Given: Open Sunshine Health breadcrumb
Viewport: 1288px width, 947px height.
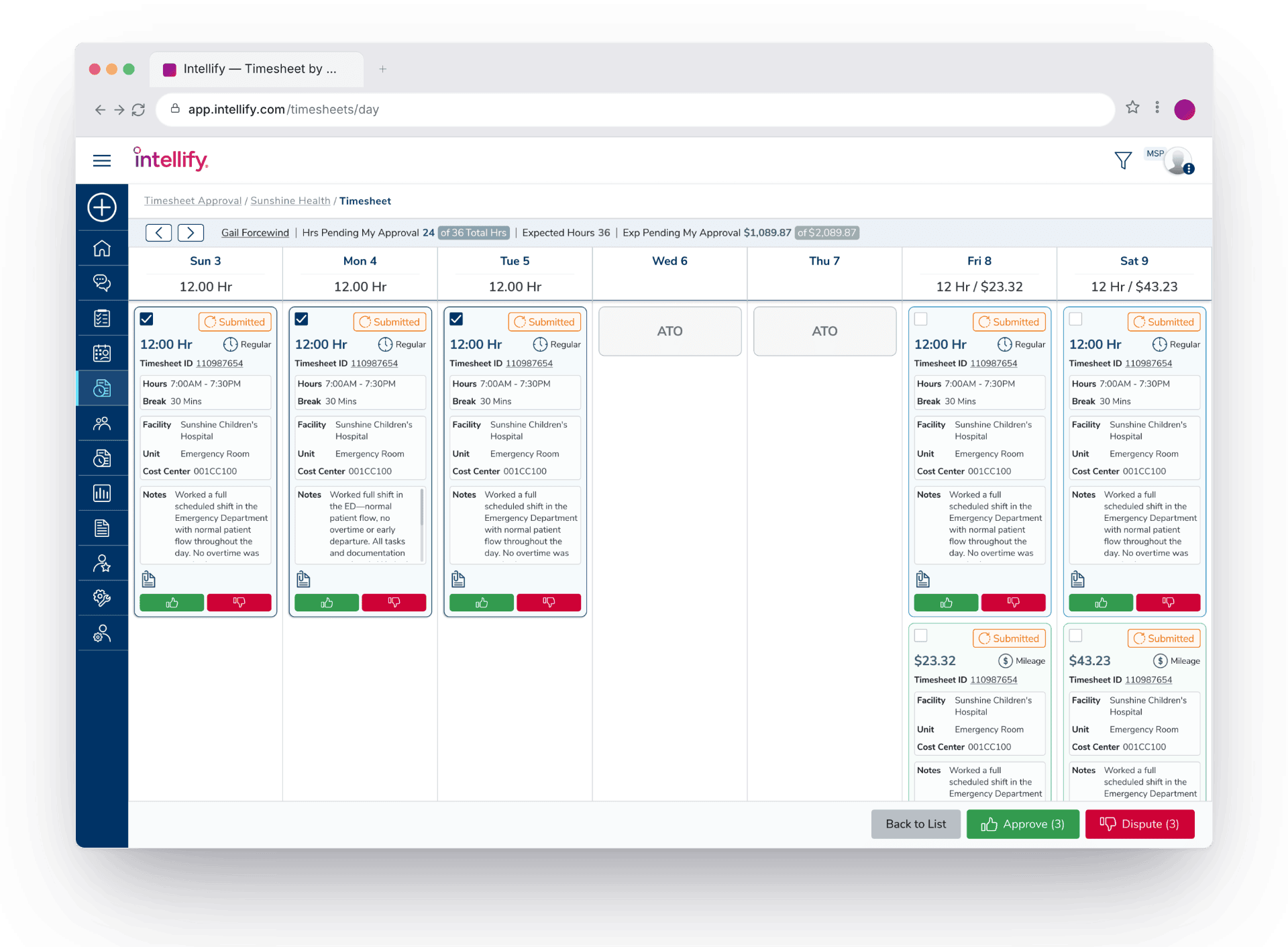Looking at the screenshot, I should point(290,201).
